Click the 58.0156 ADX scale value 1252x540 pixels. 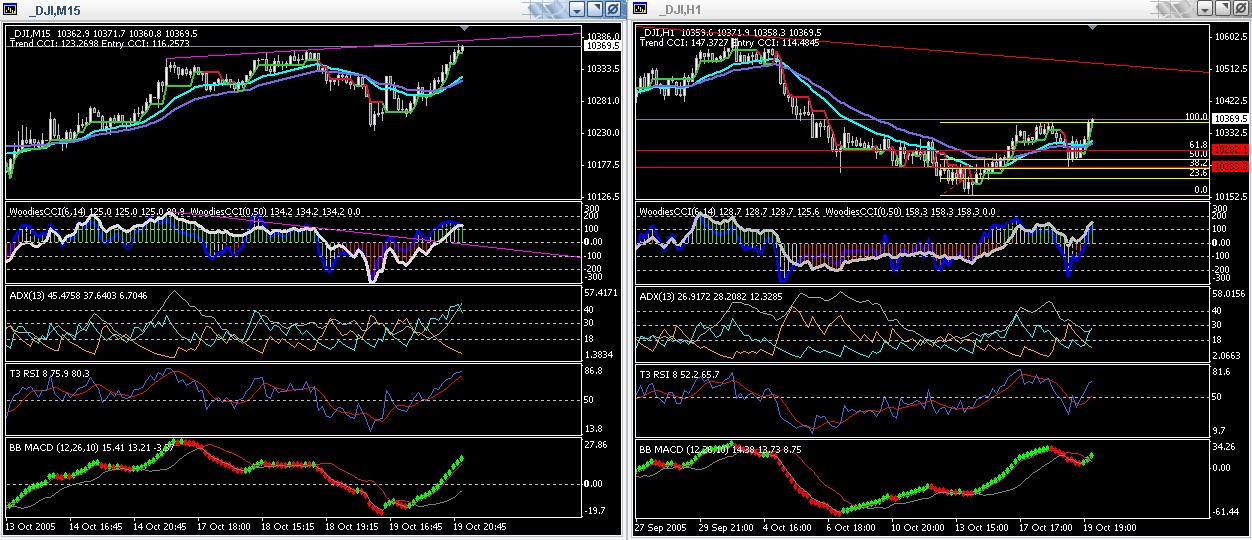point(1231,294)
